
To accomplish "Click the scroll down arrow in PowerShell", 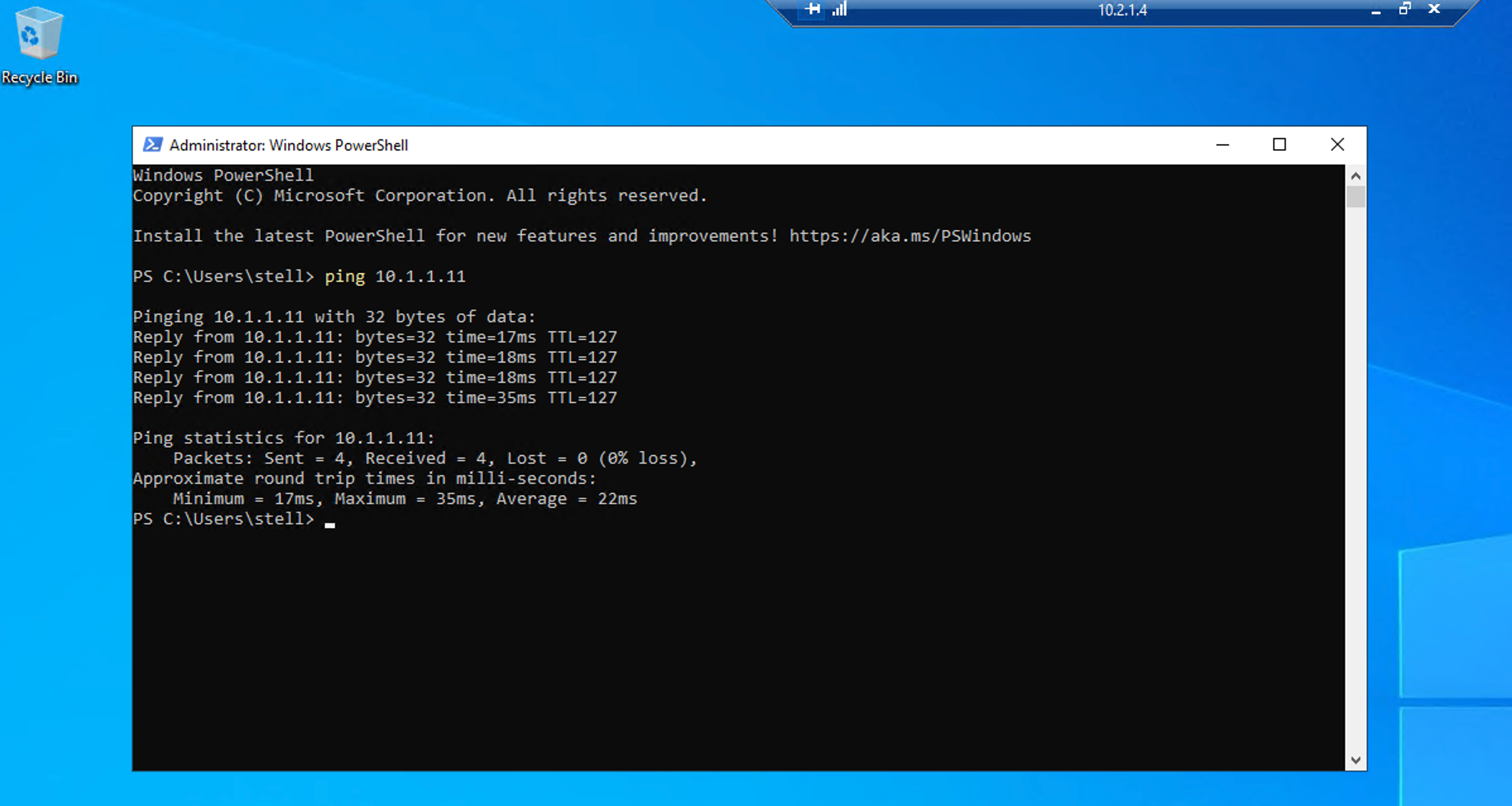I will [1355, 760].
